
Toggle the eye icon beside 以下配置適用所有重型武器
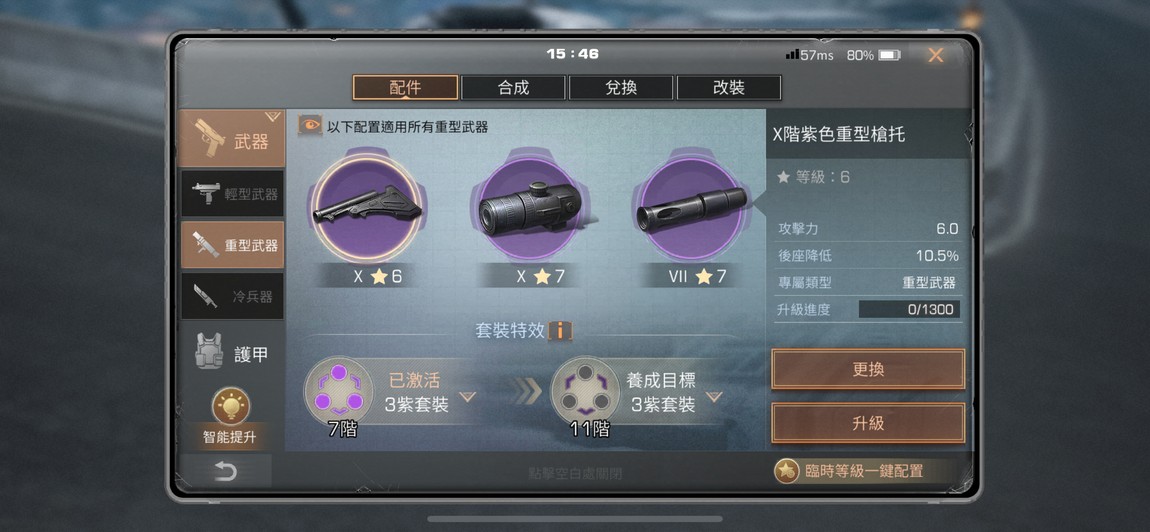coord(310,125)
